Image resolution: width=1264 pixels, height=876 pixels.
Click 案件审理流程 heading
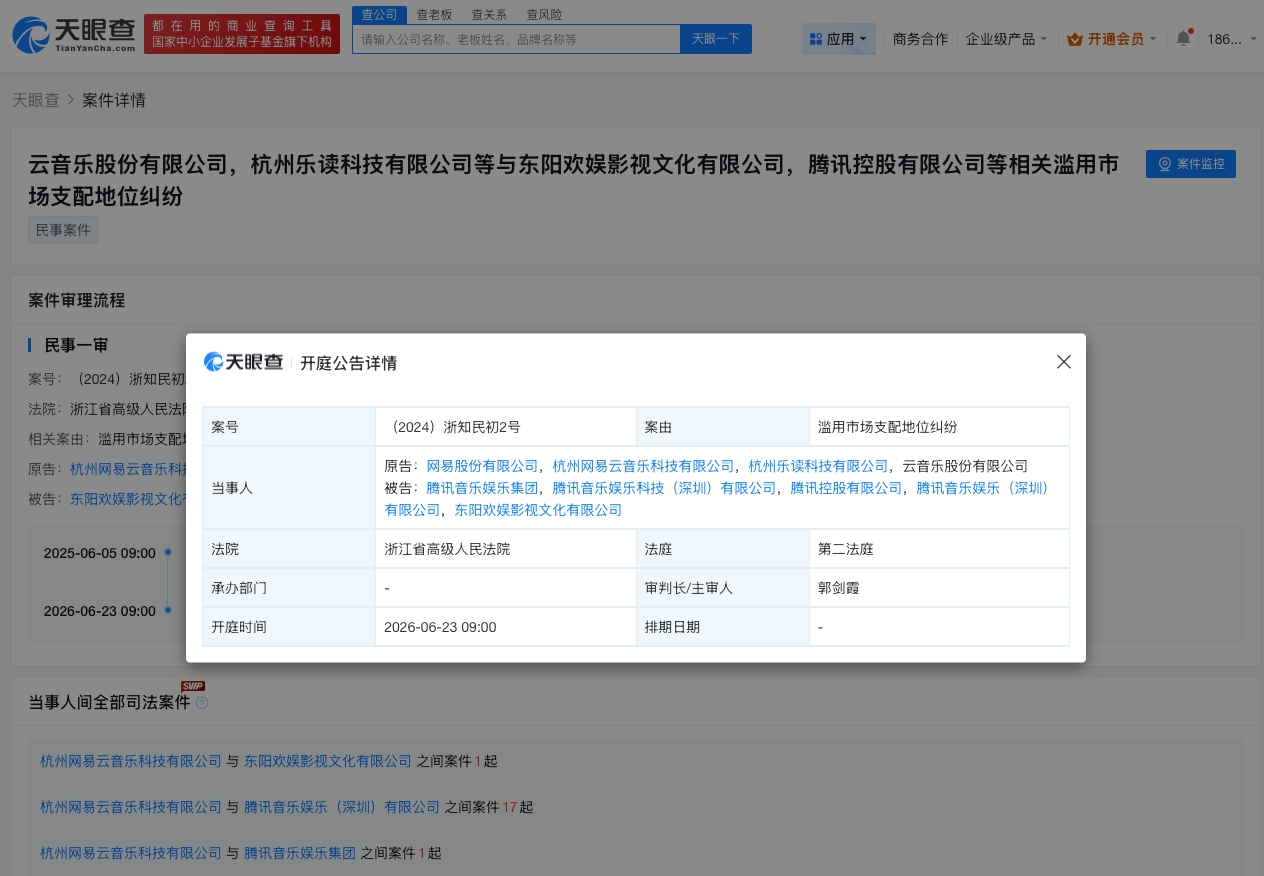pyautogui.click(x=77, y=300)
